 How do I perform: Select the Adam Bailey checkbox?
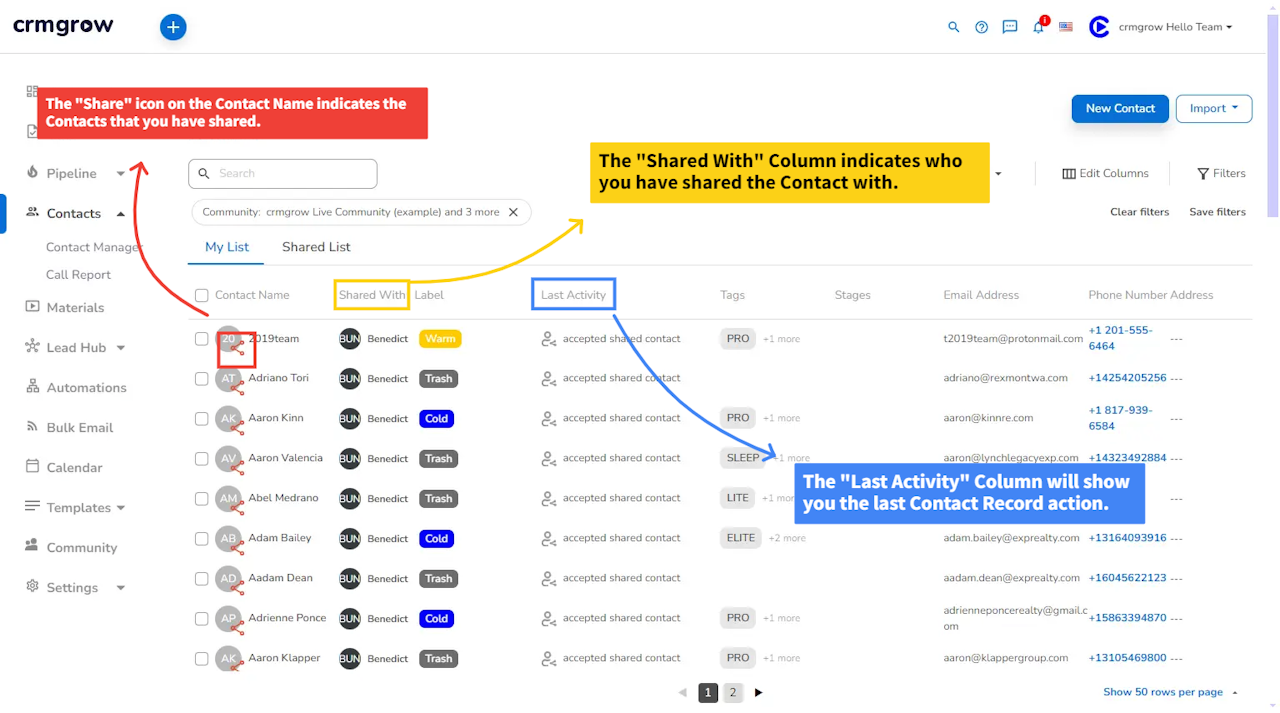tap(202, 539)
